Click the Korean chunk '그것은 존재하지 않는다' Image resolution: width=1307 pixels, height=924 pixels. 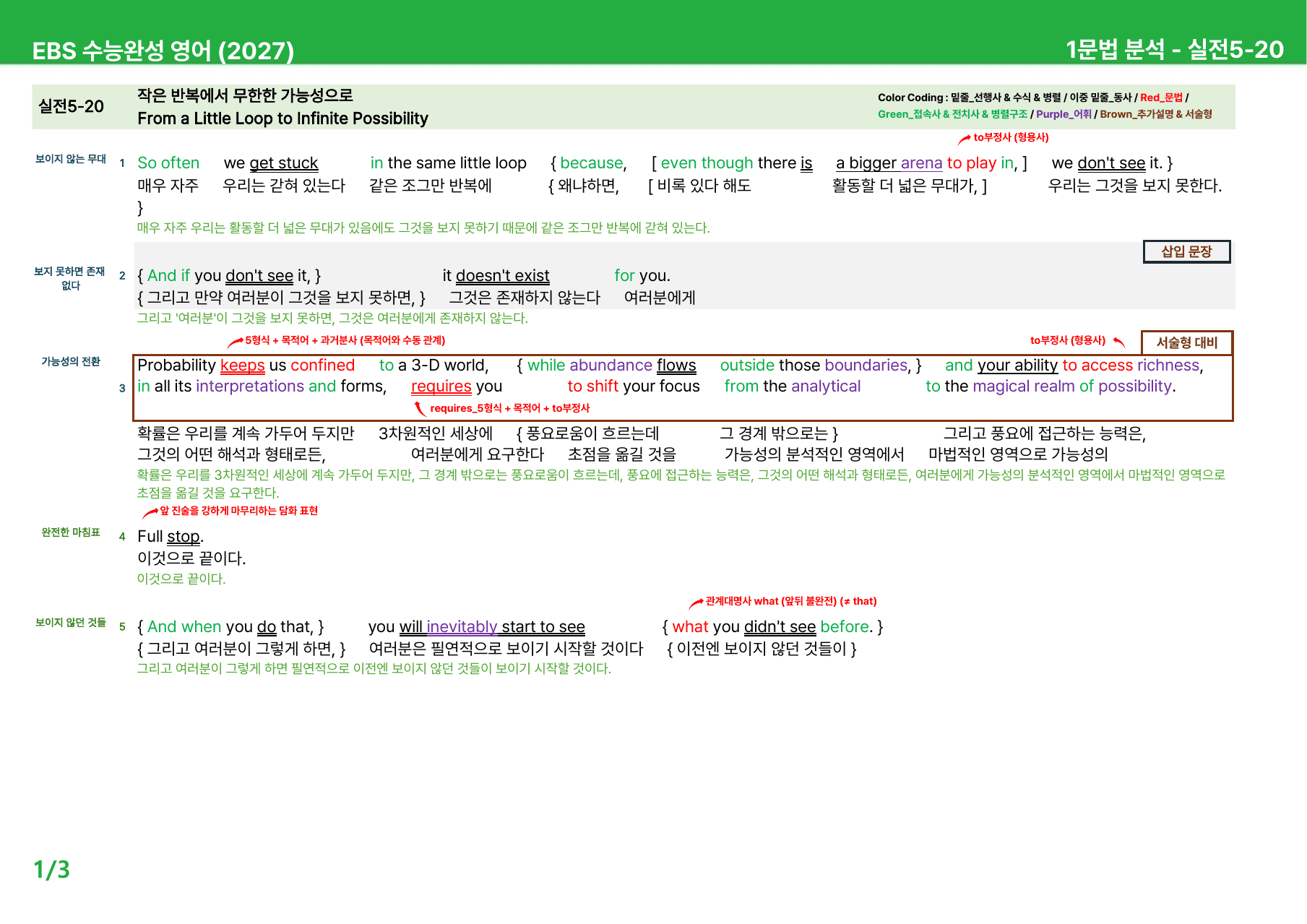(525, 298)
